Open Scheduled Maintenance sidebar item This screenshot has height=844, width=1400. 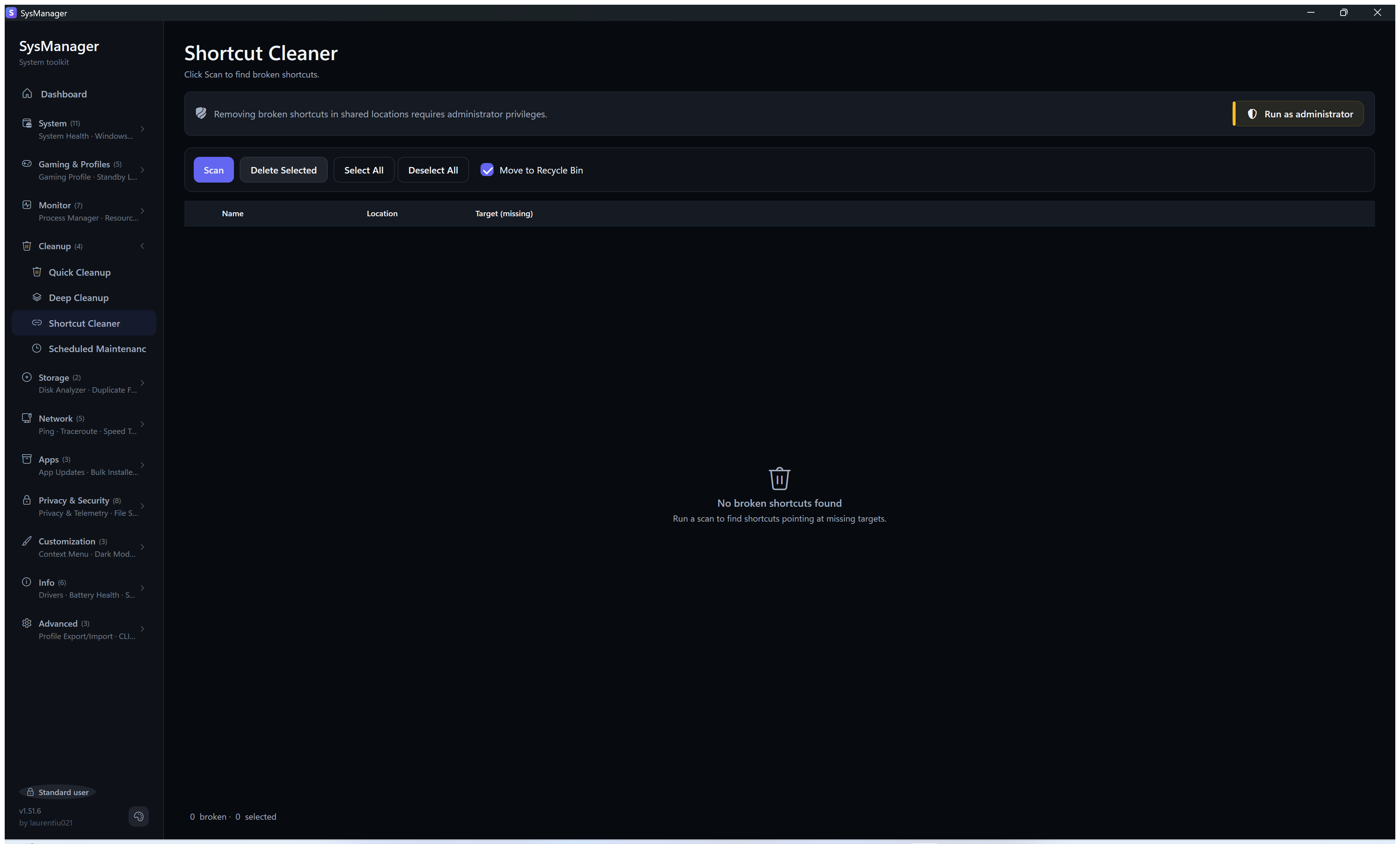(84, 348)
